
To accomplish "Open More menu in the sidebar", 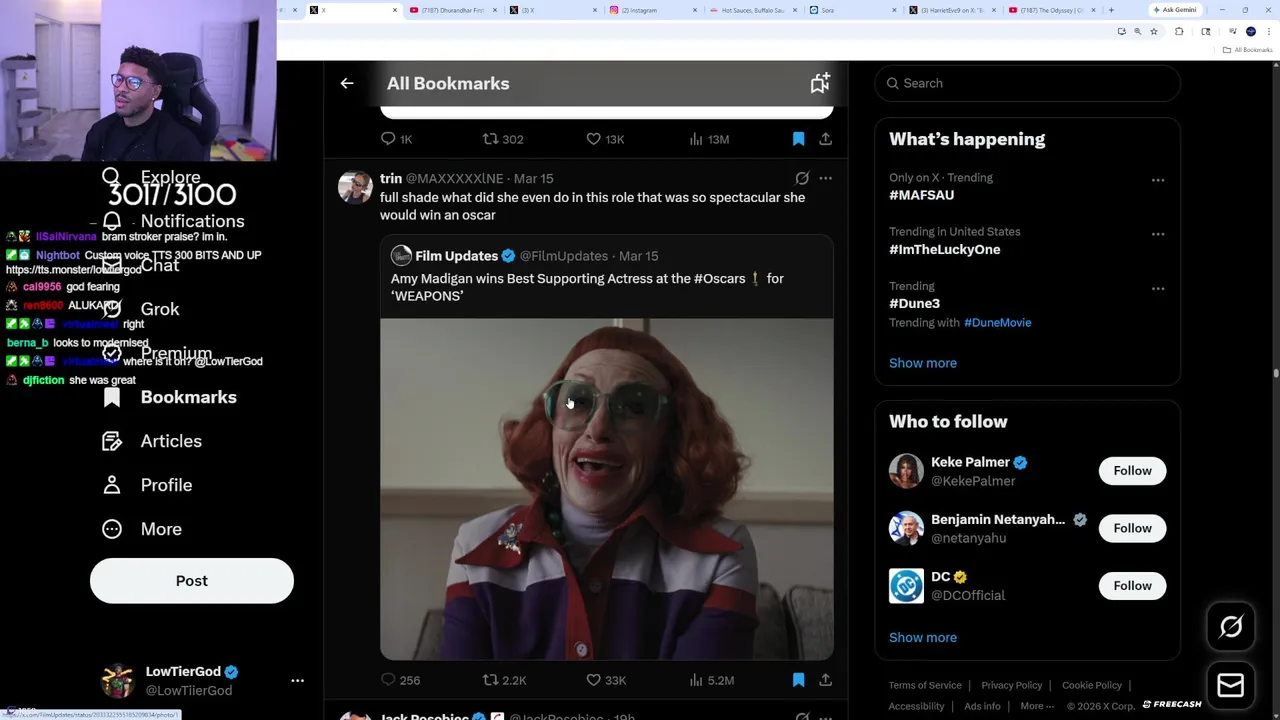I will pos(142,529).
